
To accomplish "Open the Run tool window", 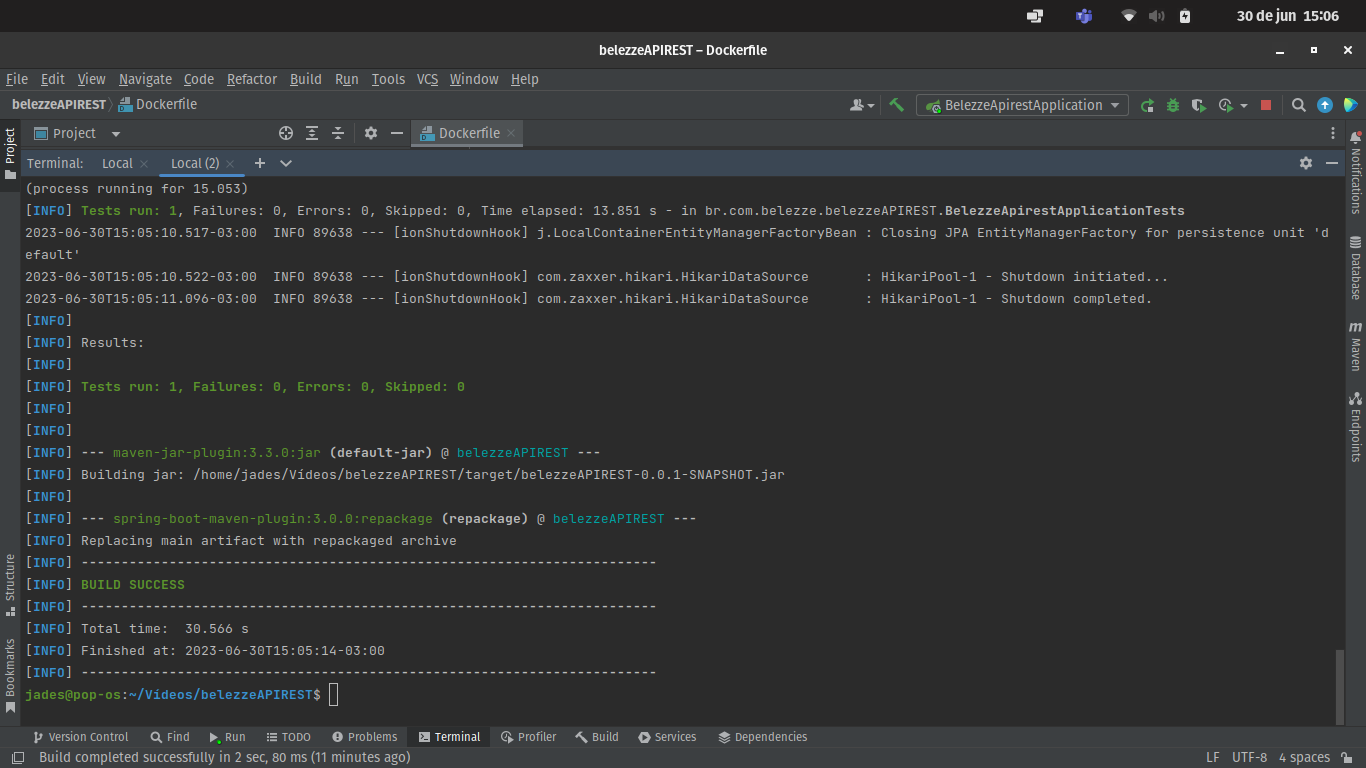I will (227, 737).
